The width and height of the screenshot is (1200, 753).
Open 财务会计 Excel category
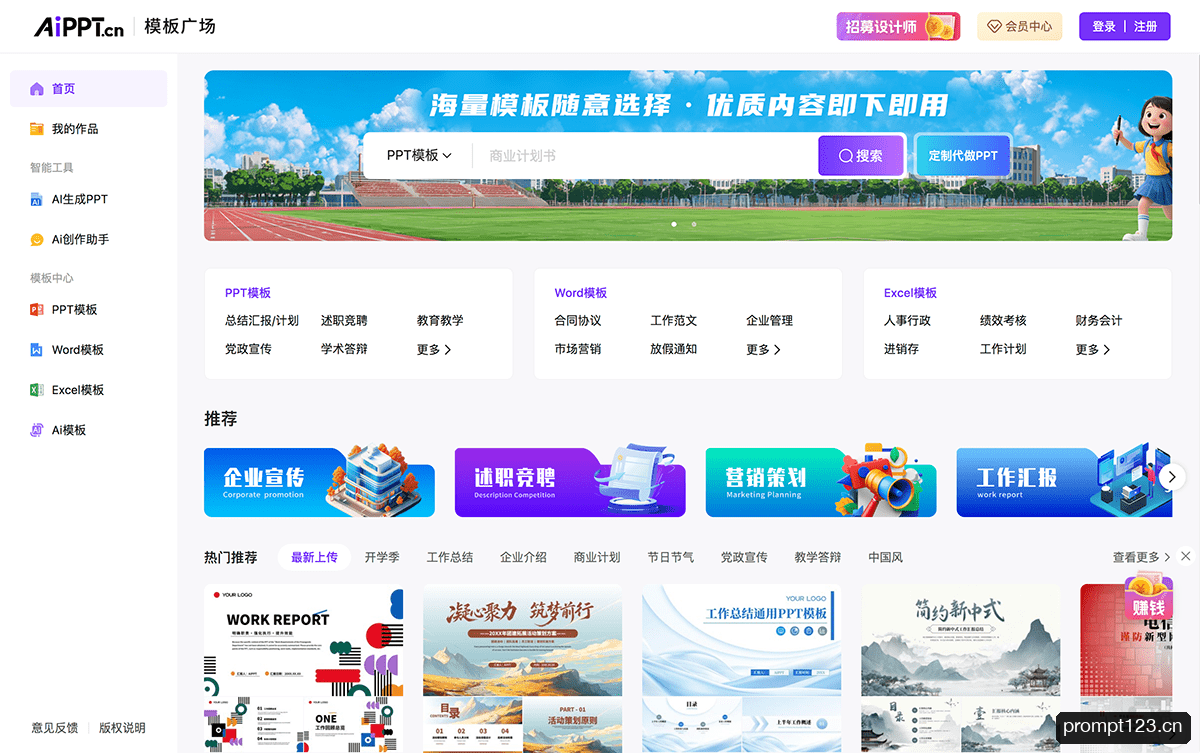point(1099,321)
